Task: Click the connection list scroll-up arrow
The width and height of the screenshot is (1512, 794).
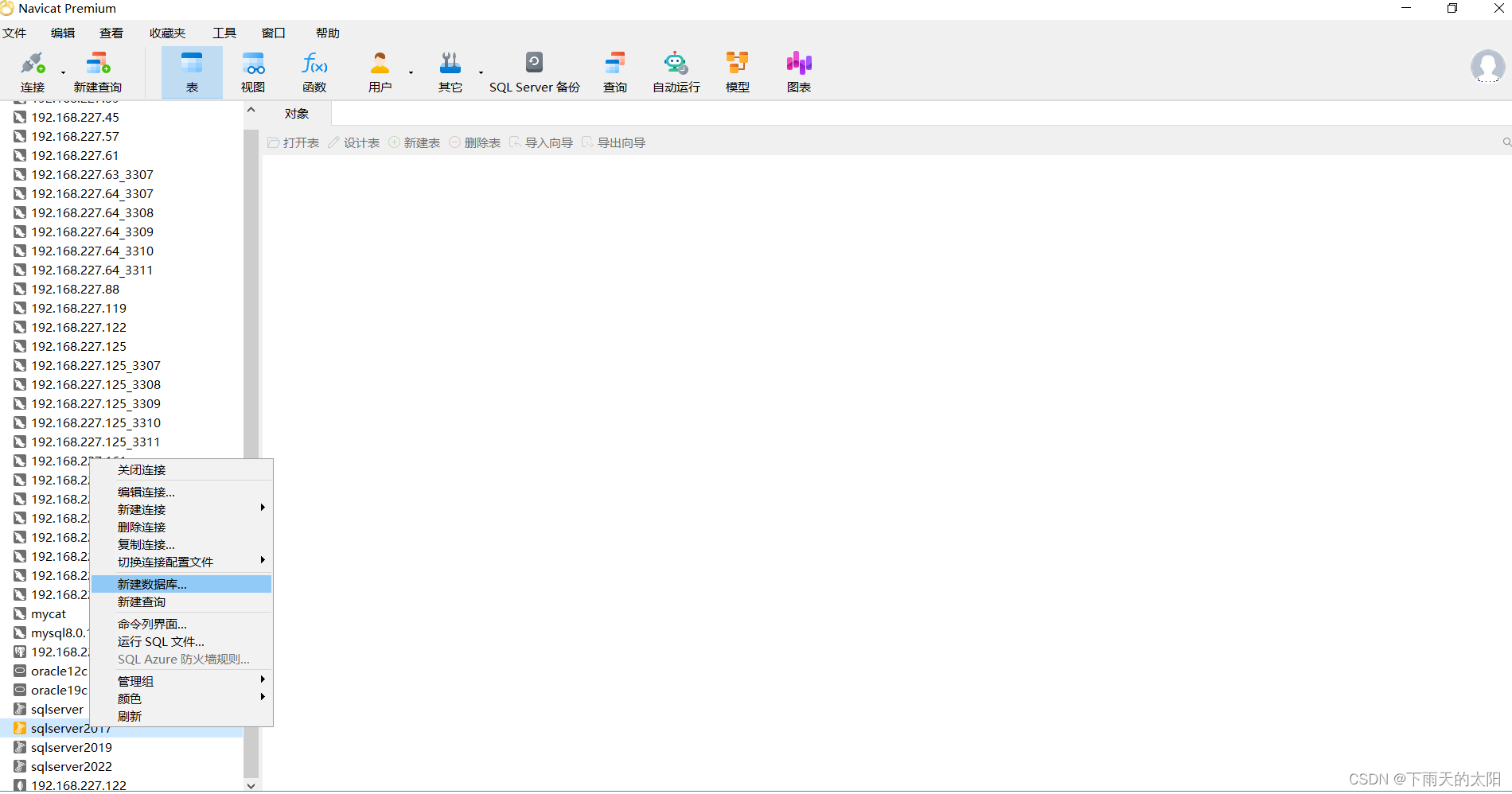Action: pos(251,110)
